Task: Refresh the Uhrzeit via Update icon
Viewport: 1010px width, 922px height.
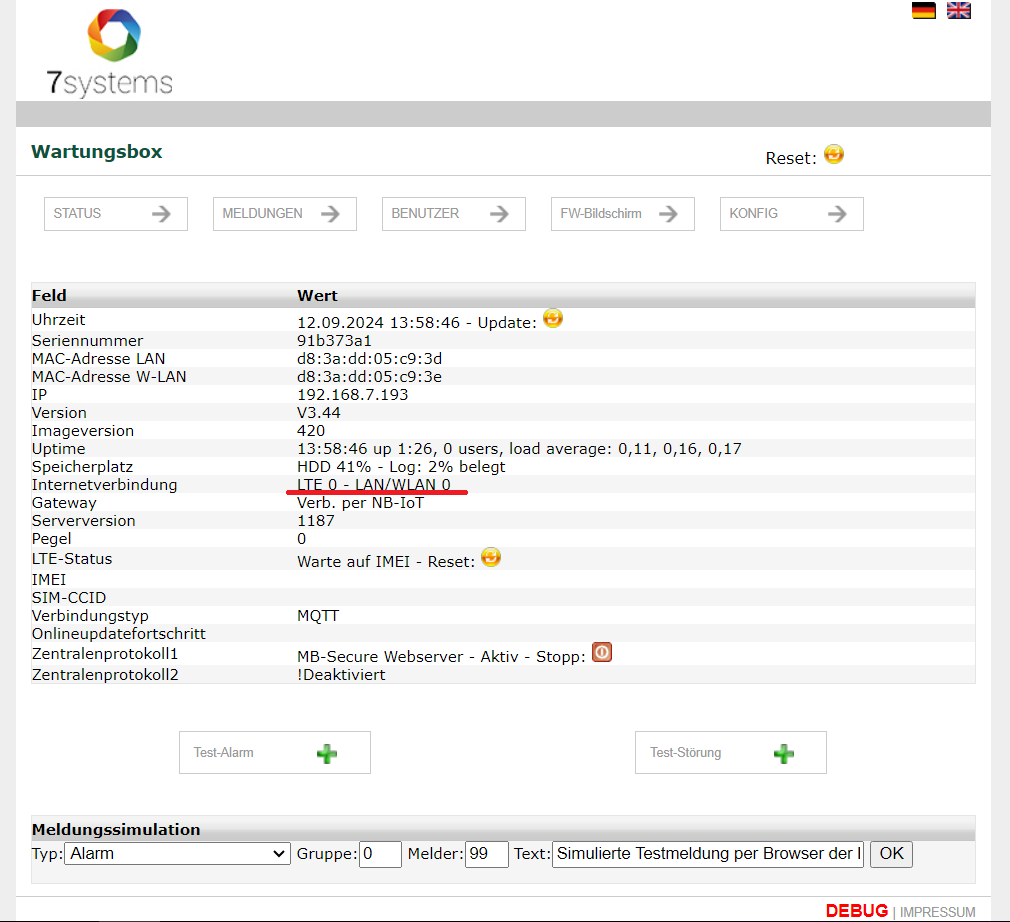Action: [x=553, y=318]
